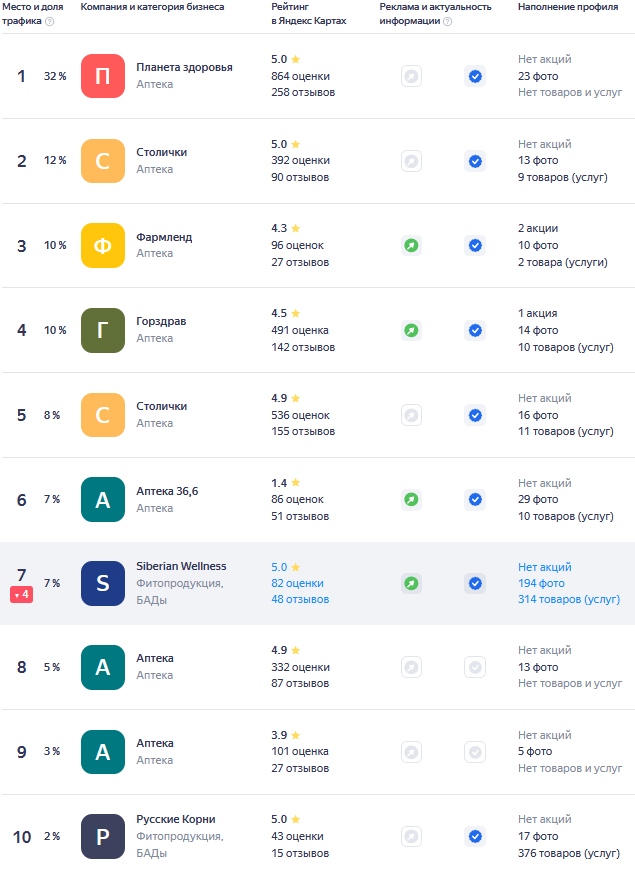Screen dimensions: 635x872
Task: Click grey unverified badge in the 101 оценка row
Action: pos(475,752)
